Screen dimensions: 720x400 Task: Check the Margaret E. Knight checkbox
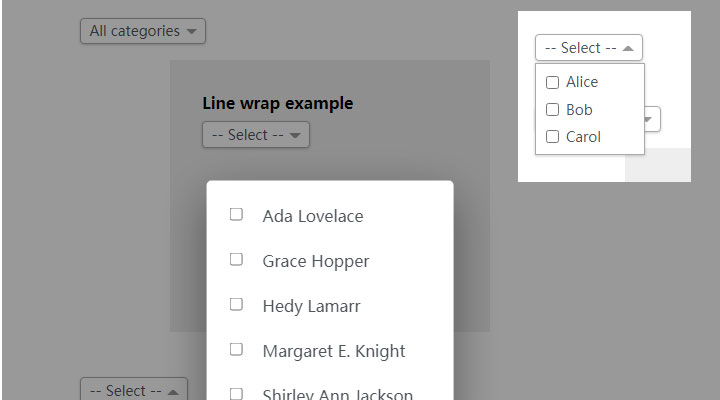[236, 349]
